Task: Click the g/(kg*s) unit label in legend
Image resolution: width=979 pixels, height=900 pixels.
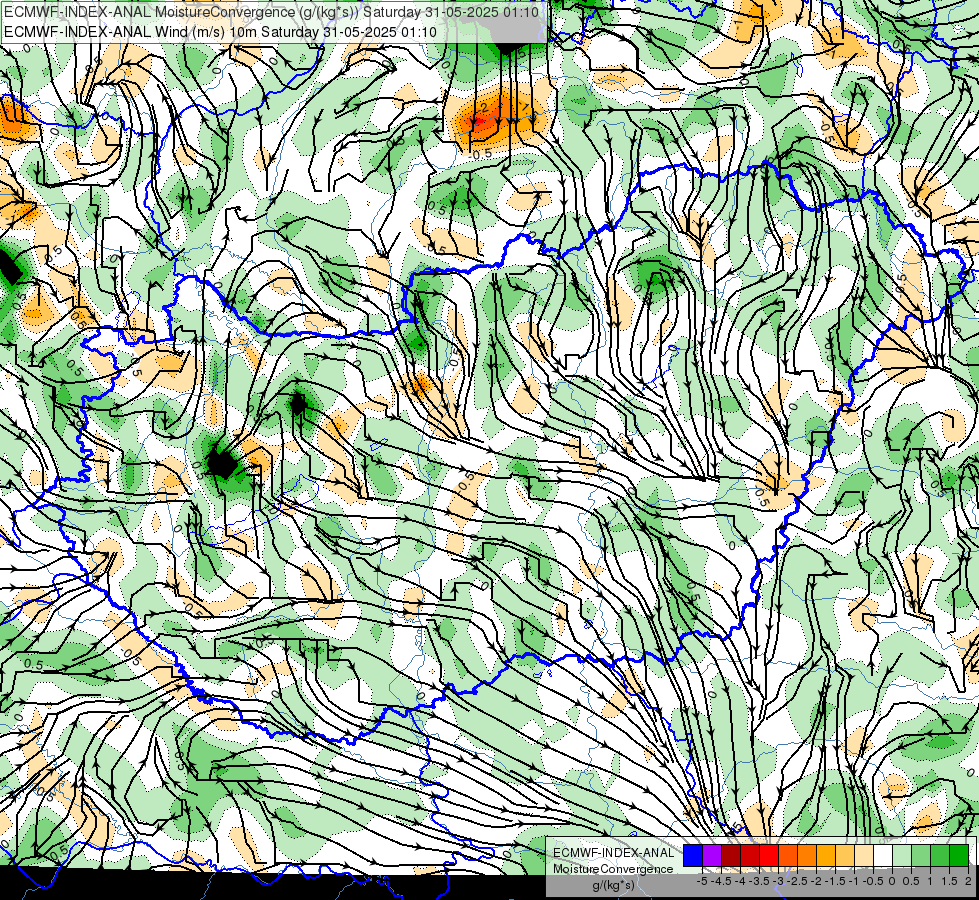Action: click(x=614, y=886)
